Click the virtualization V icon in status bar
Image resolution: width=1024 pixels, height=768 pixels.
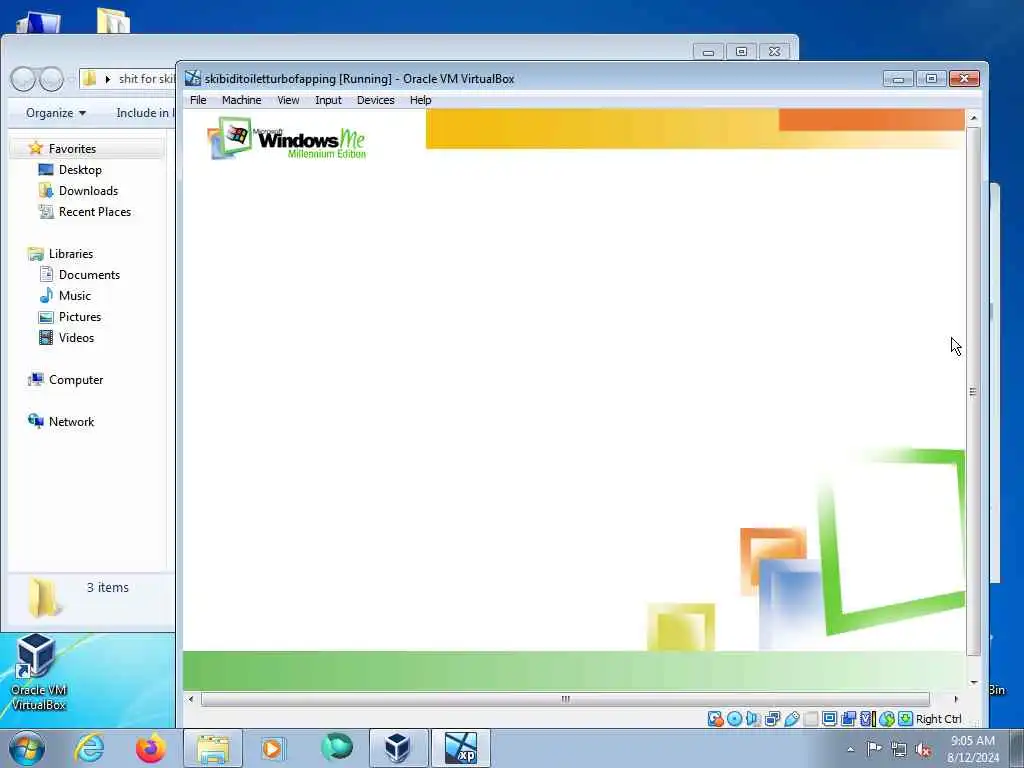[x=867, y=719]
